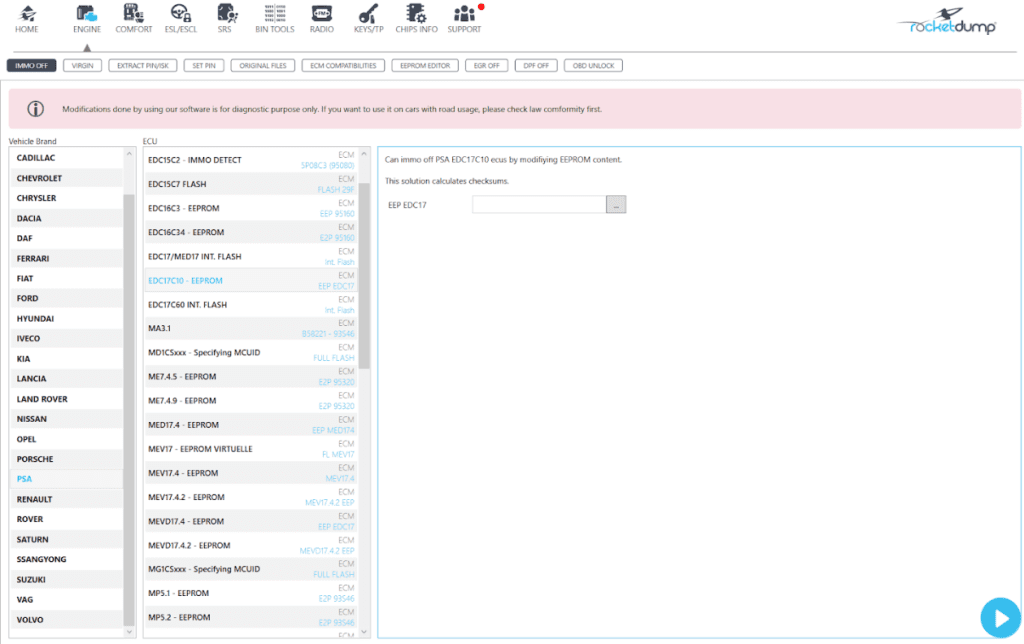
Task: Choose DACIA as vehicle brand
Action: point(66,218)
